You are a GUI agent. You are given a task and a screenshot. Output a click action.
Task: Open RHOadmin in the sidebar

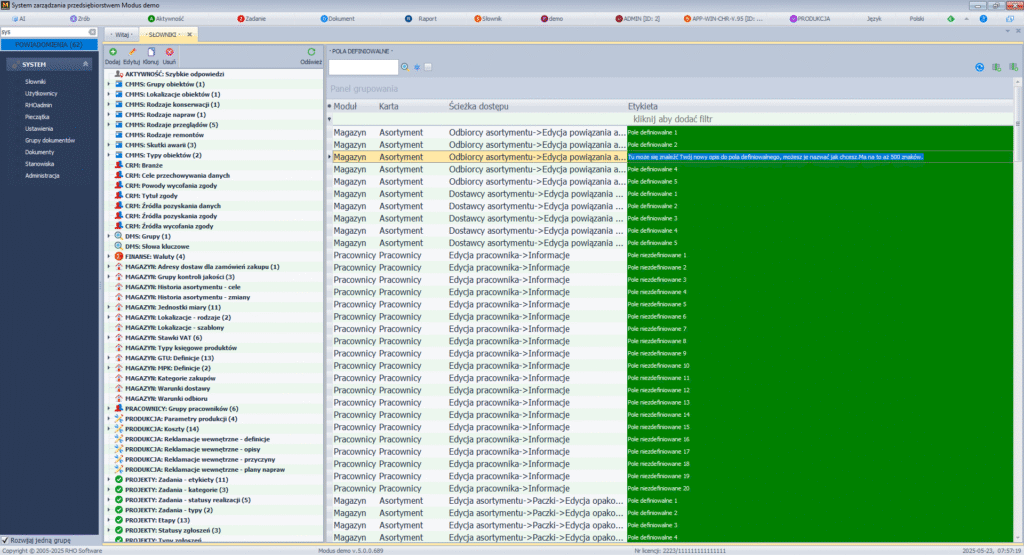(x=39, y=106)
